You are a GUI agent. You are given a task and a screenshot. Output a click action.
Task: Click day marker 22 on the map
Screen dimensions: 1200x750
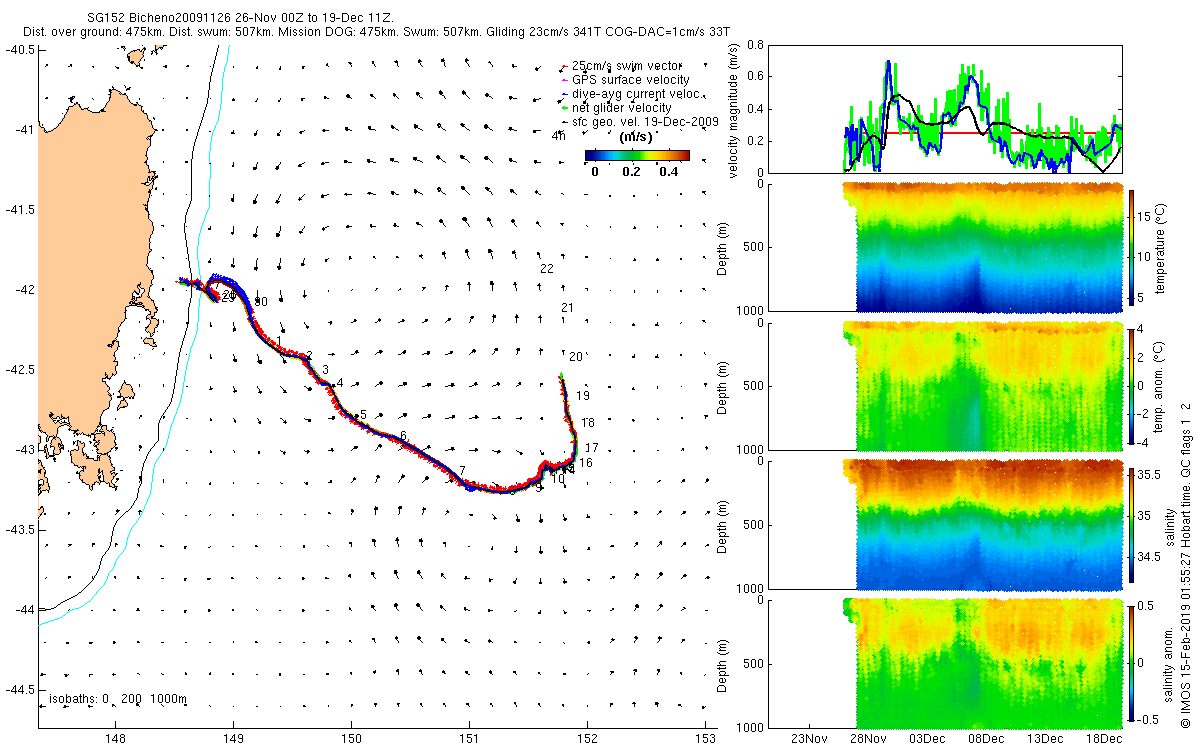(547, 269)
